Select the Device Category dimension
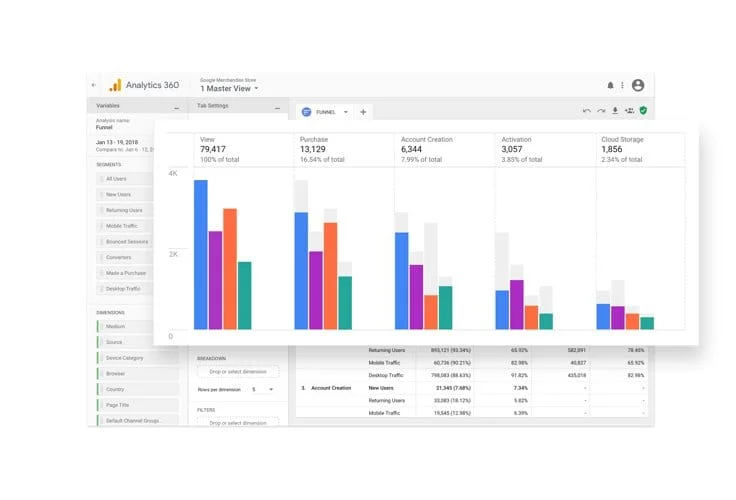Image resolution: width=736 pixels, height=500 pixels. pos(124,357)
